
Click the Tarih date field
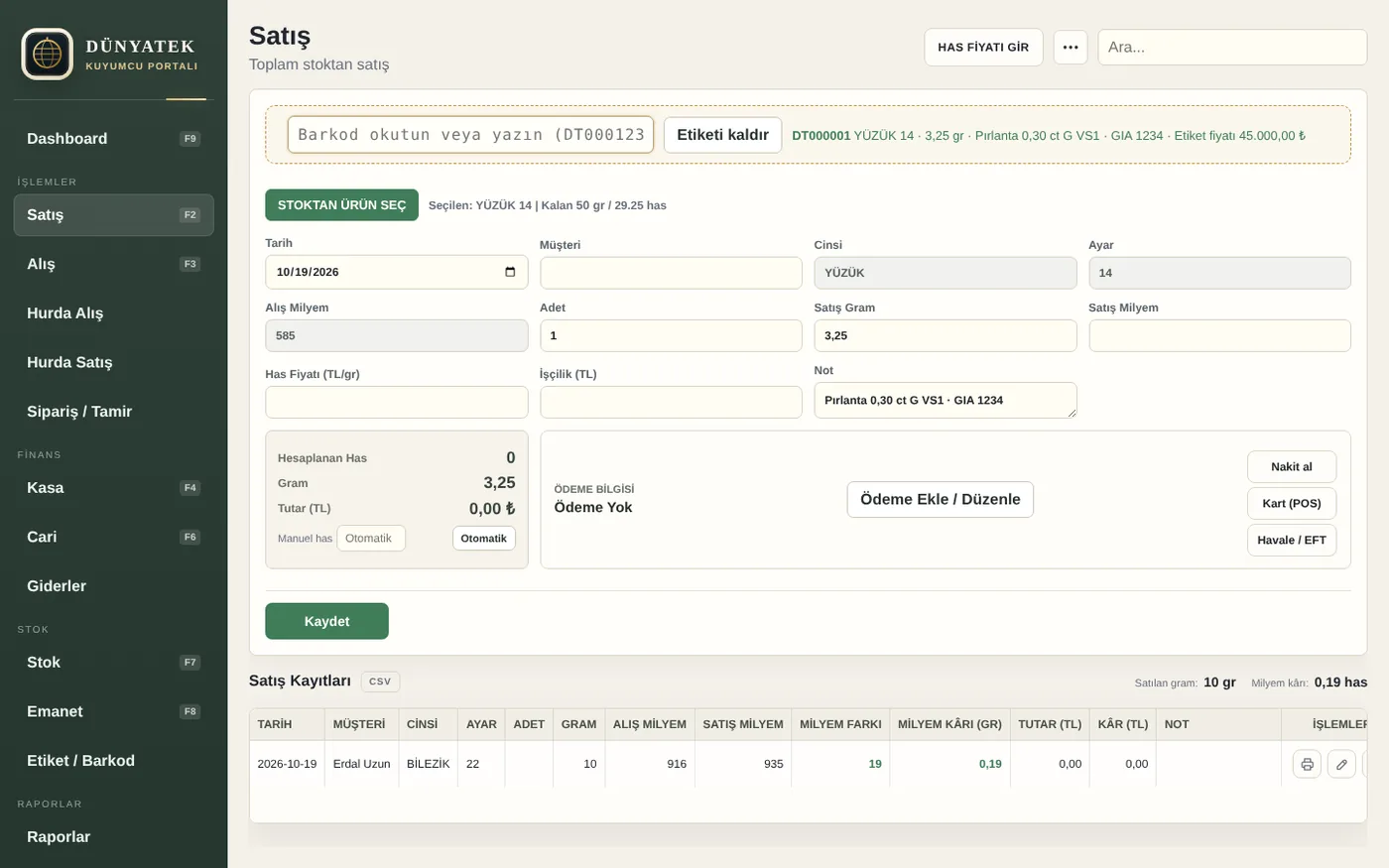(396, 272)
